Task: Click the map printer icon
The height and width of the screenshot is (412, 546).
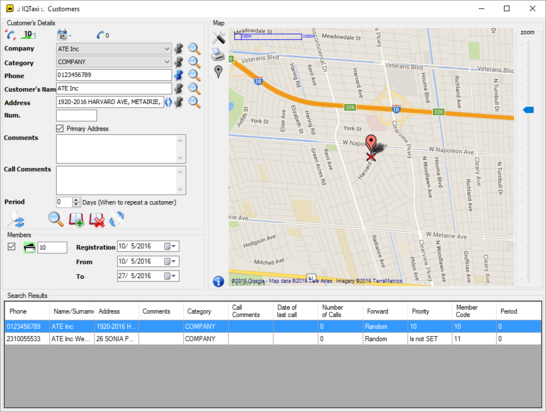Action: pos(218,54)
